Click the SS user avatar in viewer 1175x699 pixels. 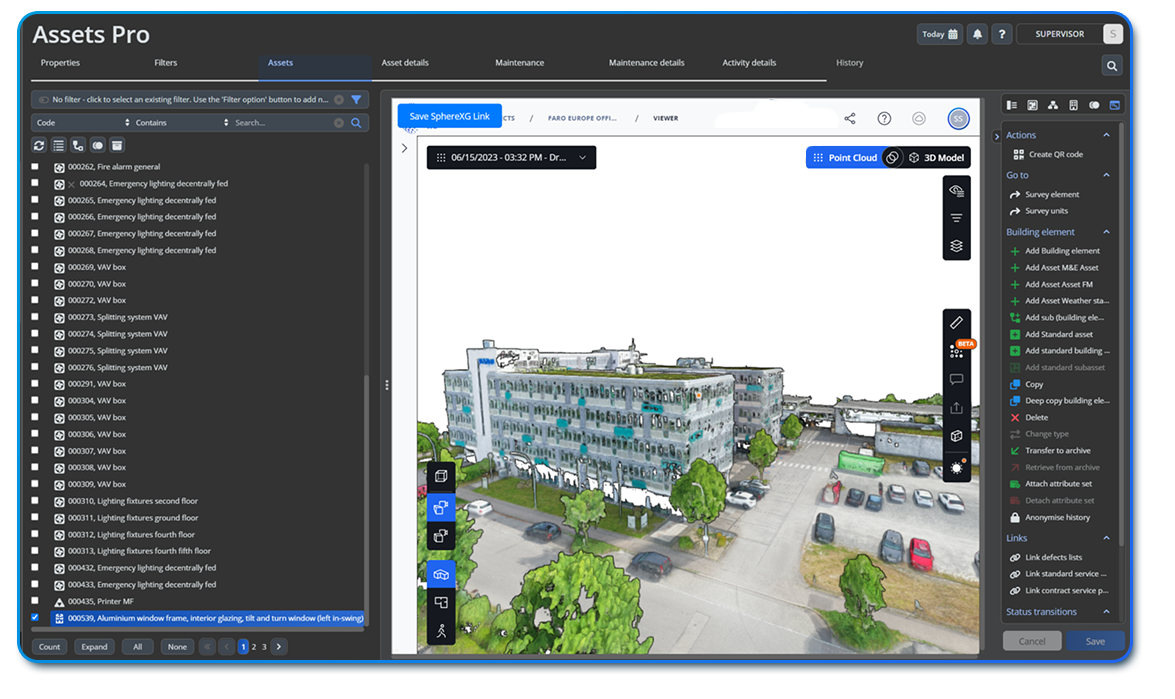pos(958,118)
